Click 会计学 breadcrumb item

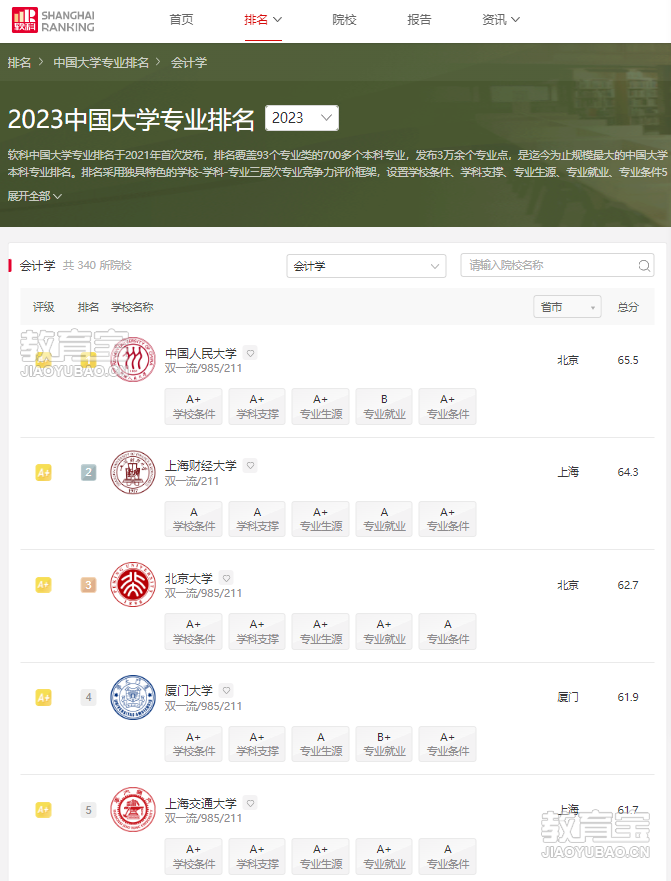[x=189, y=62]
